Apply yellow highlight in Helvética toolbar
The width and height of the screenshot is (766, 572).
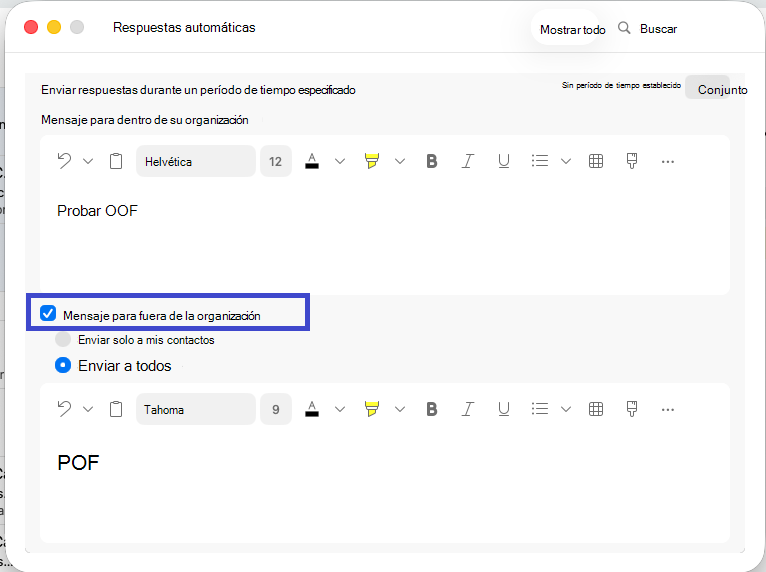click(372, 161)
